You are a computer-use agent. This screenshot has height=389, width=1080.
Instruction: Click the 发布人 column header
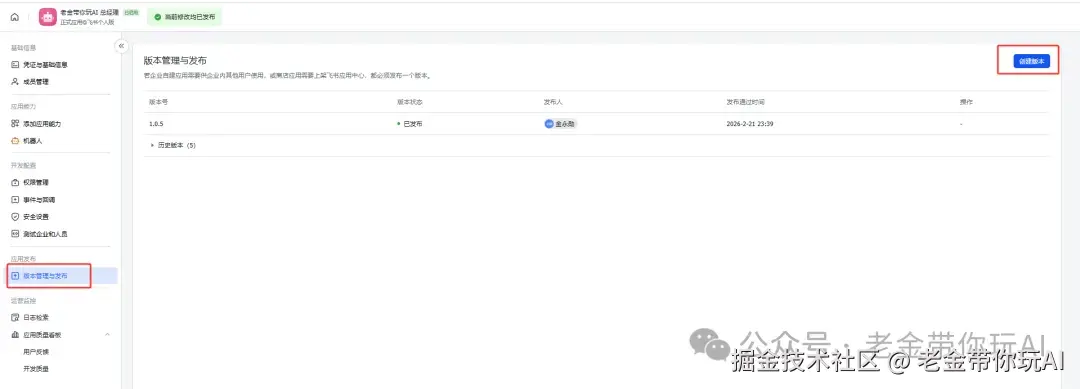point(553,102)
